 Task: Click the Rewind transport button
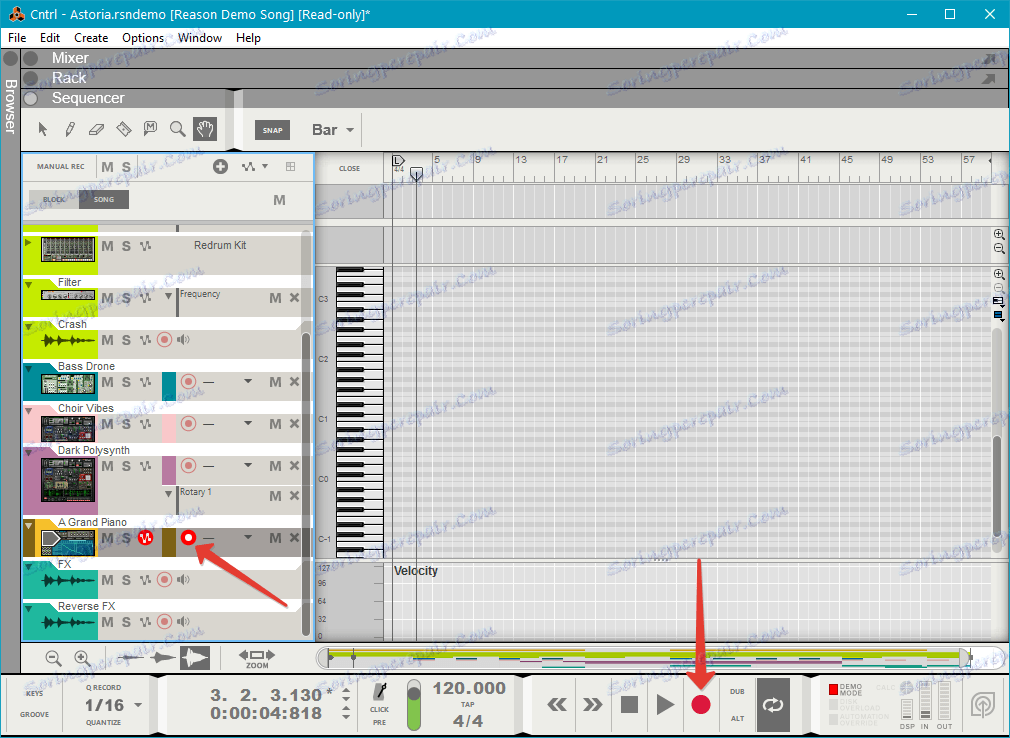point(557,705)
